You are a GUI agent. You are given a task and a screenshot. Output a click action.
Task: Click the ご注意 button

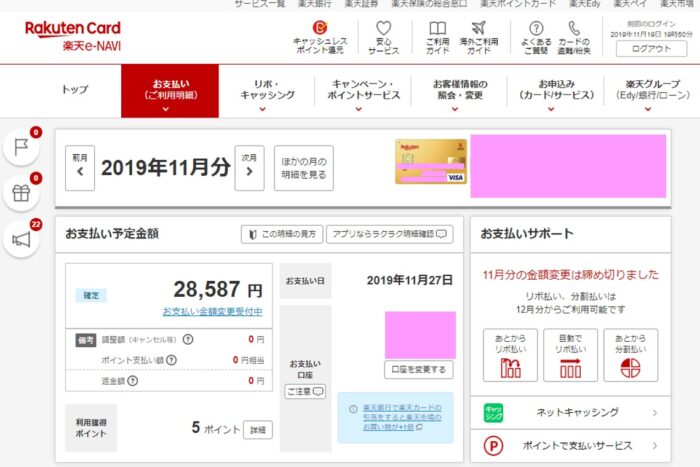point(305,392)
